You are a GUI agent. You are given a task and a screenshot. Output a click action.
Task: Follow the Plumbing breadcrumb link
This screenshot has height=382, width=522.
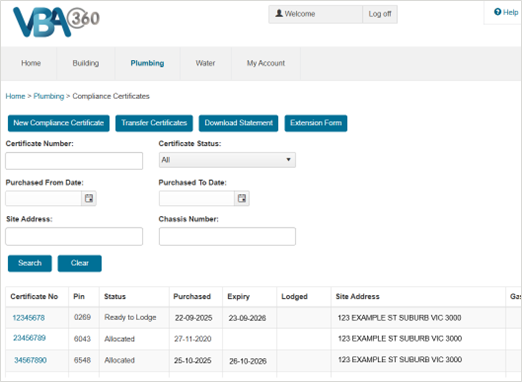(49, 96)
